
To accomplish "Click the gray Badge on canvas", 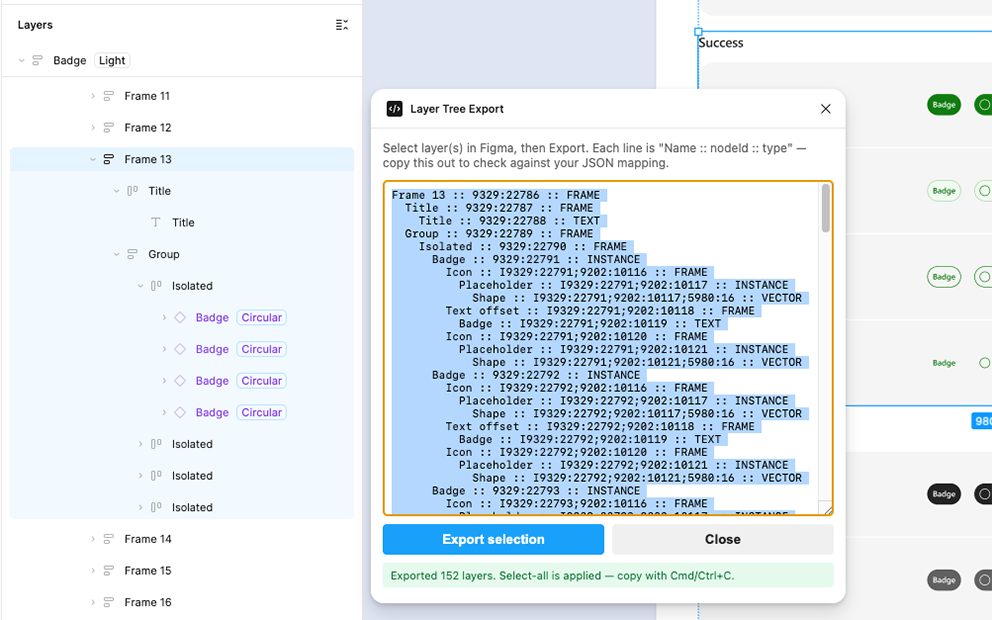I will point(944,580).
